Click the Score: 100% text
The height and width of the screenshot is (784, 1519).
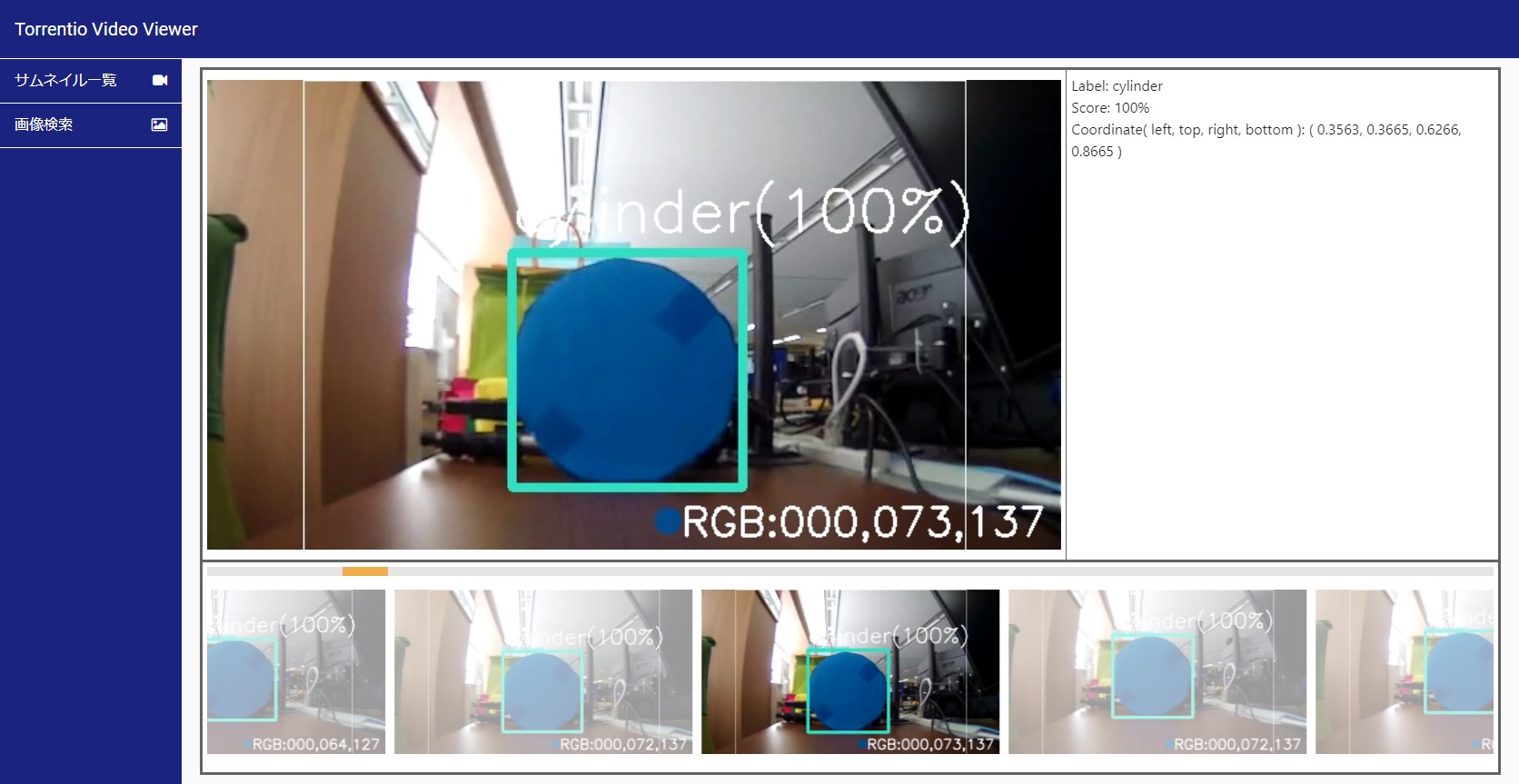click(x=1110, y=108)
